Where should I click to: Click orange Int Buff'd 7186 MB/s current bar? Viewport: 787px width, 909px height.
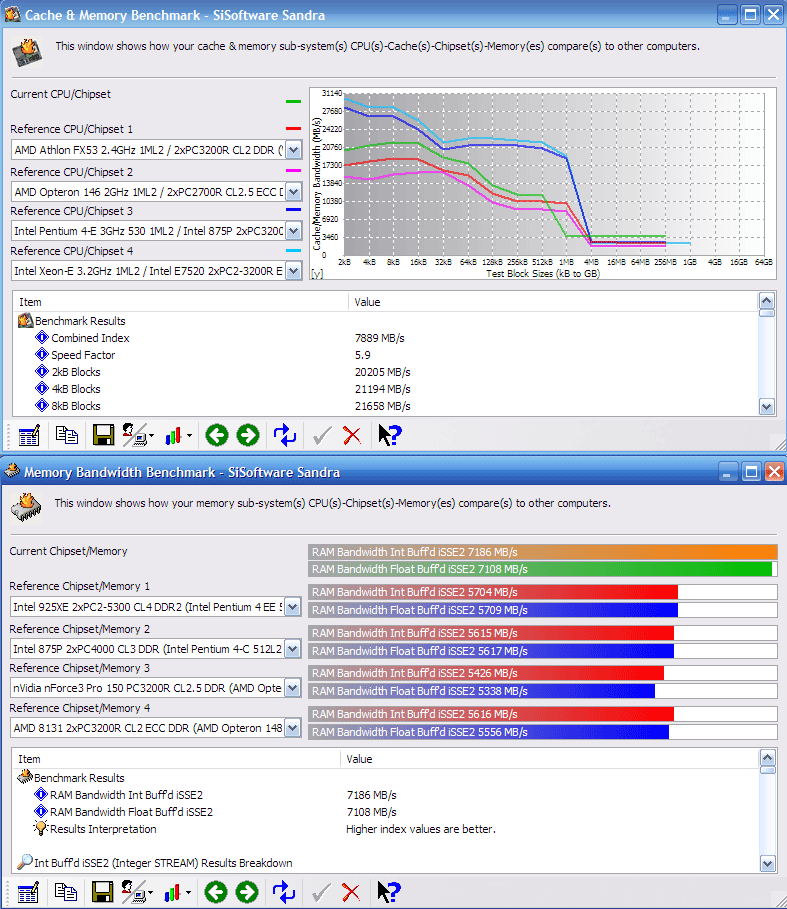tap(542, 552)
